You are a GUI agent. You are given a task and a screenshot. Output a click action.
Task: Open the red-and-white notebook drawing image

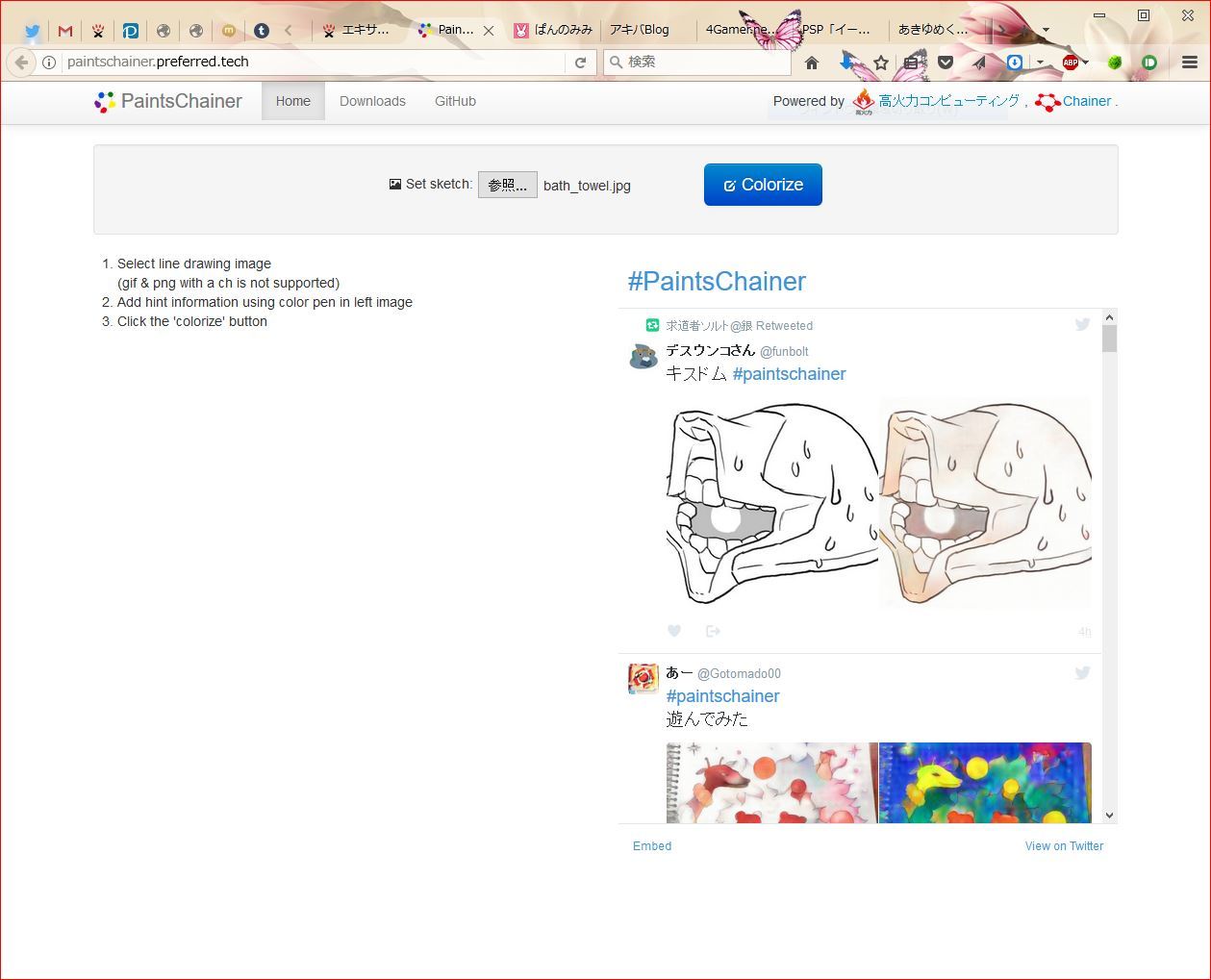click(771, 783)
